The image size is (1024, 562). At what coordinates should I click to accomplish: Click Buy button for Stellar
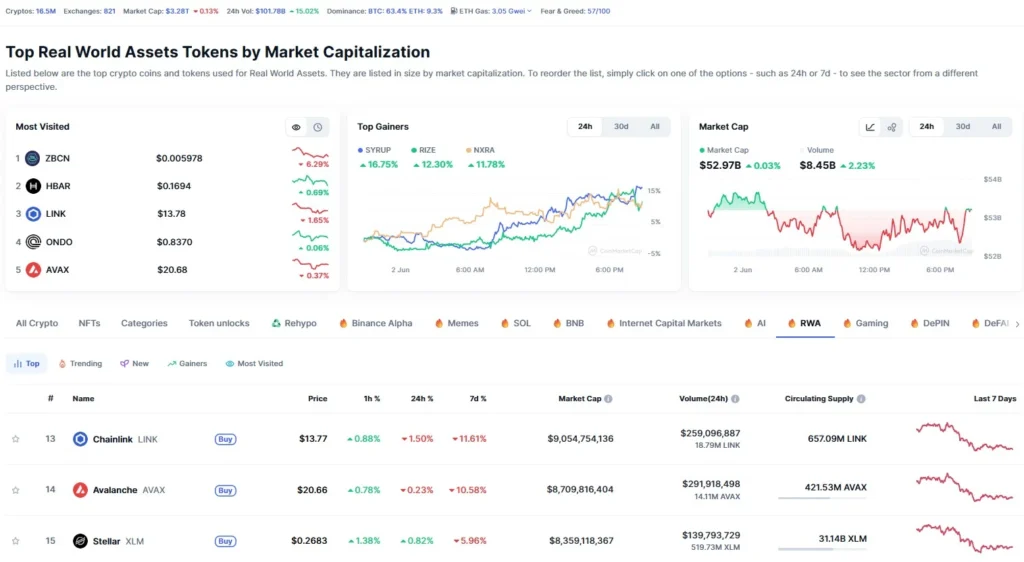pos(225,541)
